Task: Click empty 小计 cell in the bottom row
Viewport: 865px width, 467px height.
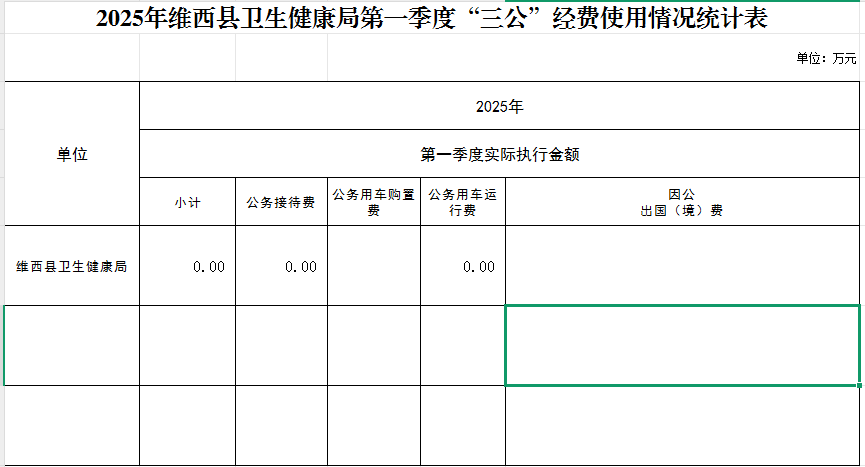Action: coord(187,425)
